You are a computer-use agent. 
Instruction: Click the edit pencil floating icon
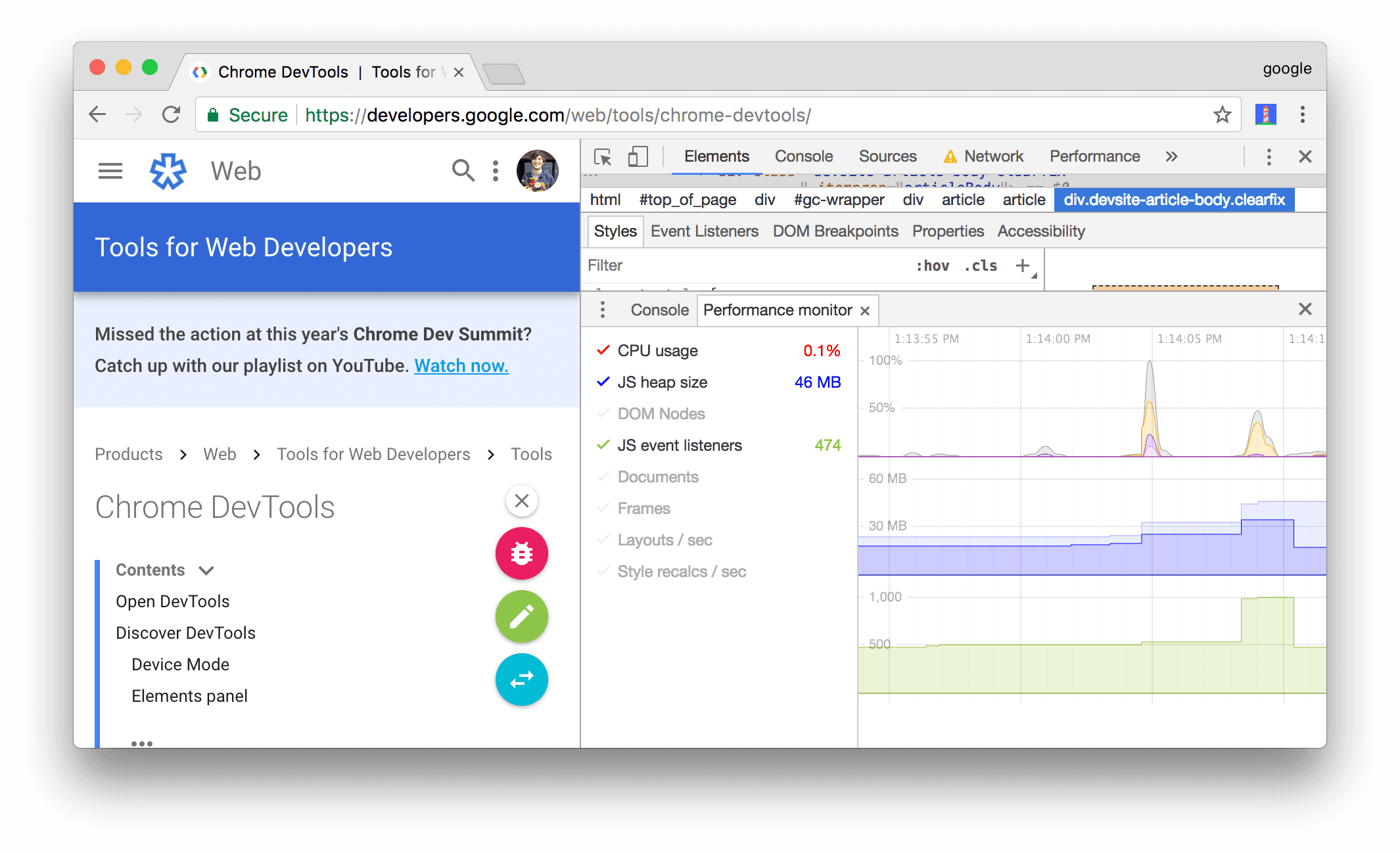pyautogui.click(x=522, y=616)
